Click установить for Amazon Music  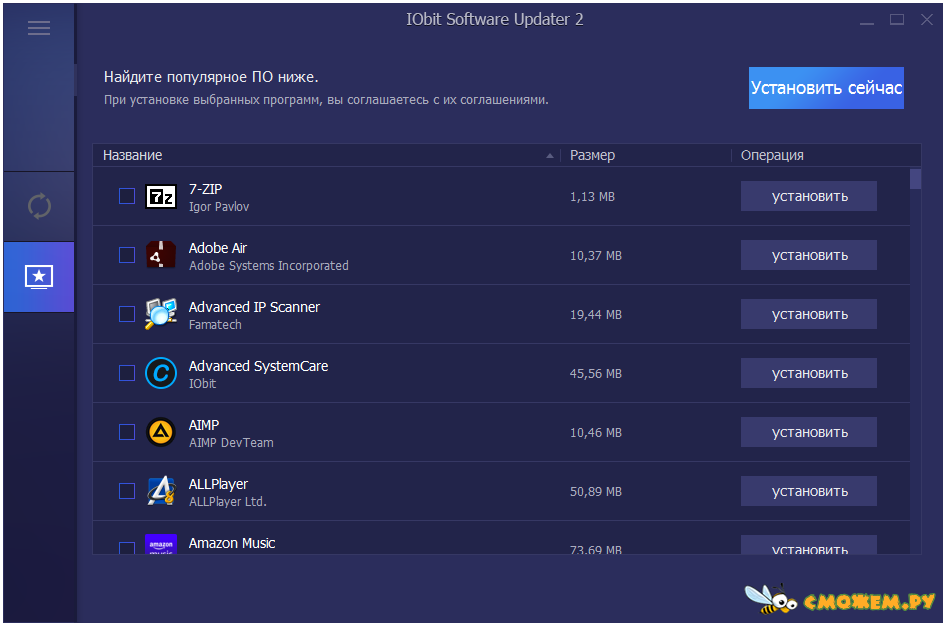pyautogui.click(x=809, y=545)
